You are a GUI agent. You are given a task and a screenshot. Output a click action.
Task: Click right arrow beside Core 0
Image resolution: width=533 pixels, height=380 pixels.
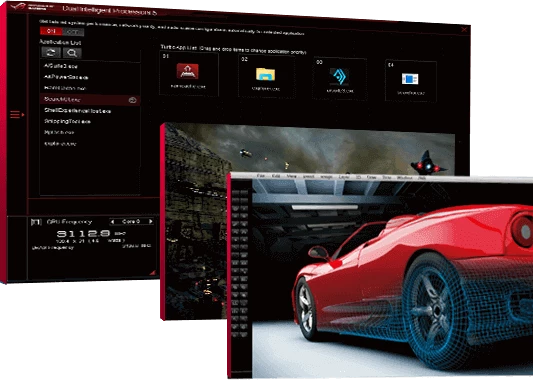(151, 221)
